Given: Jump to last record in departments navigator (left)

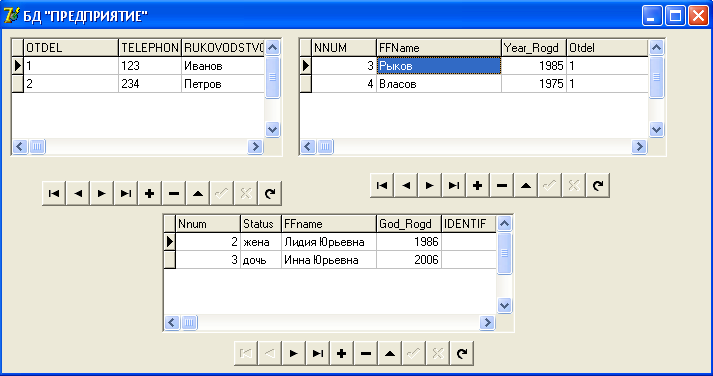Looking at the screenshot, I should [126, 193].
